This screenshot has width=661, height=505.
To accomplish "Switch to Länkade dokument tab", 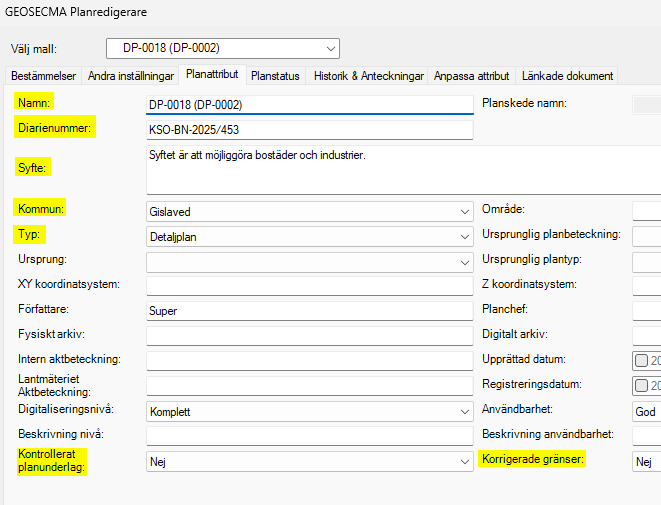I will coord(566,76).
